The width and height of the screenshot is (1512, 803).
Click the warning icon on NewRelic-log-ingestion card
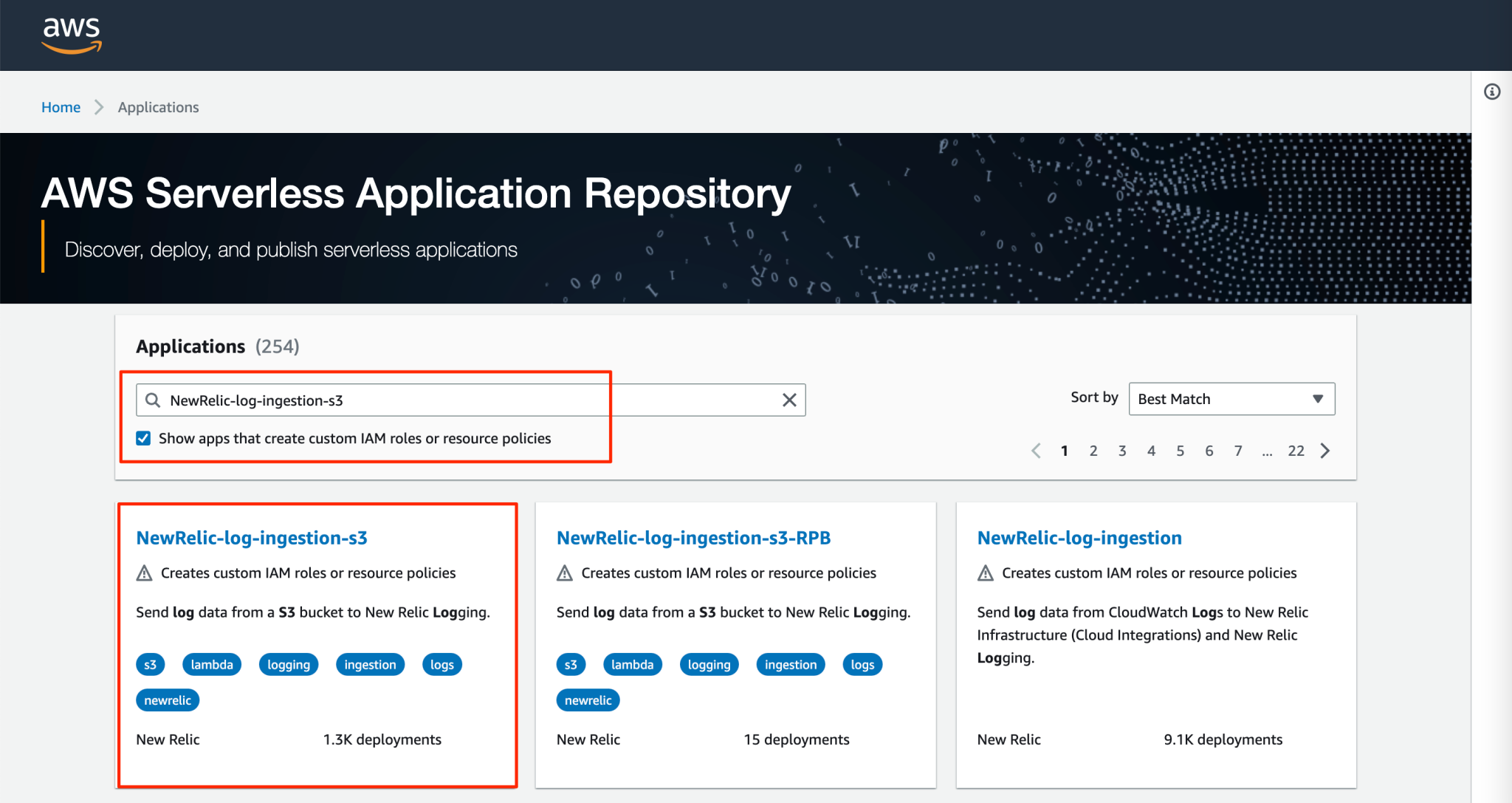coord(984,572)
